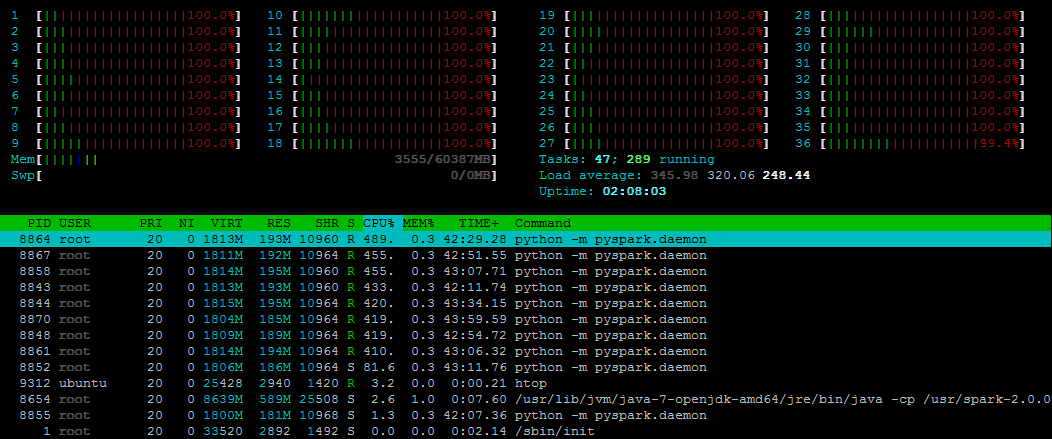Select the htop process owned by ubuntu
Screen dimensions: 1052x439
[x=526, y=383]
